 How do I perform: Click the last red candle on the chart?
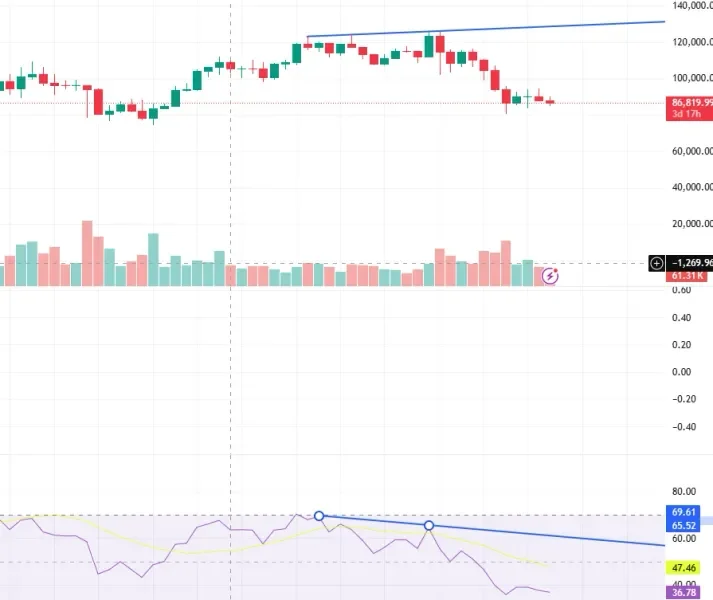point(550,101)
